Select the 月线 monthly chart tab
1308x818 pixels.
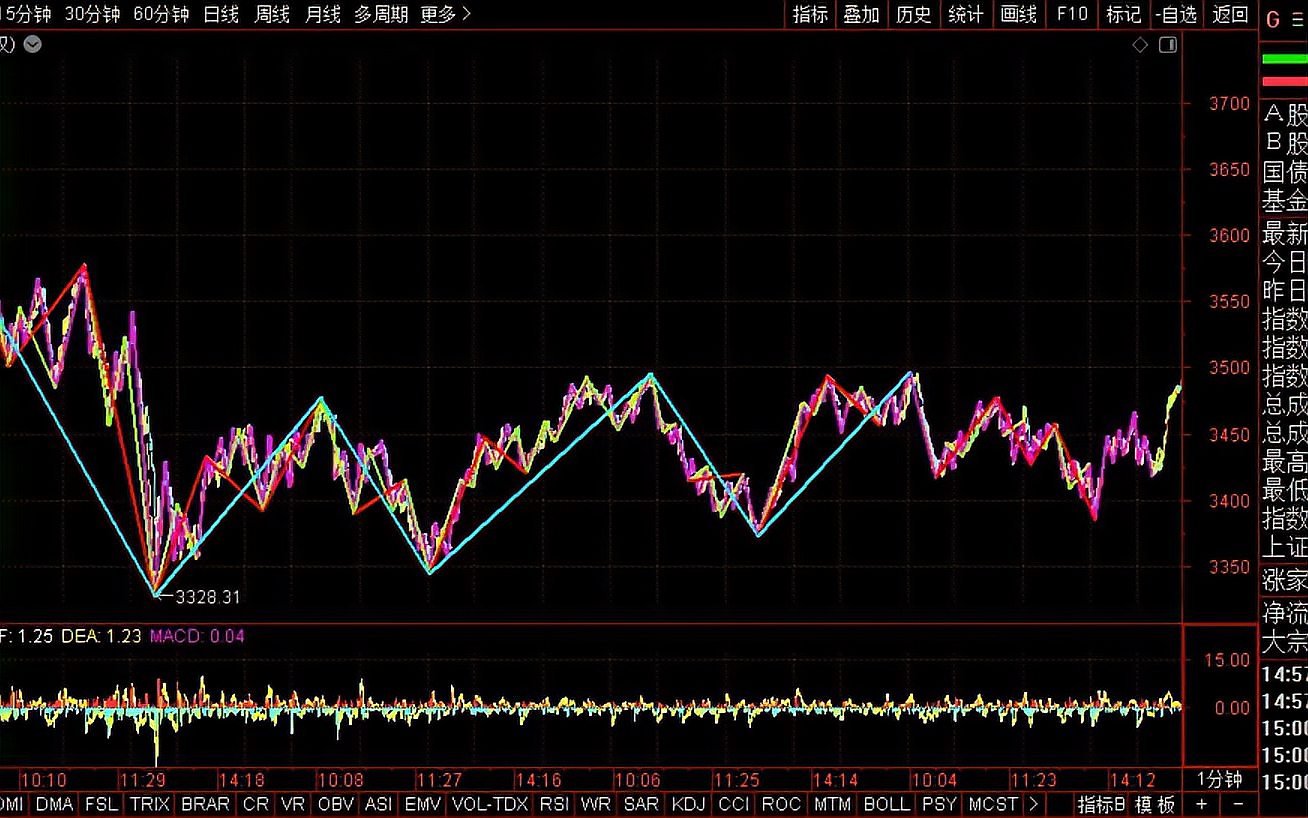click(x=323, y=14)
